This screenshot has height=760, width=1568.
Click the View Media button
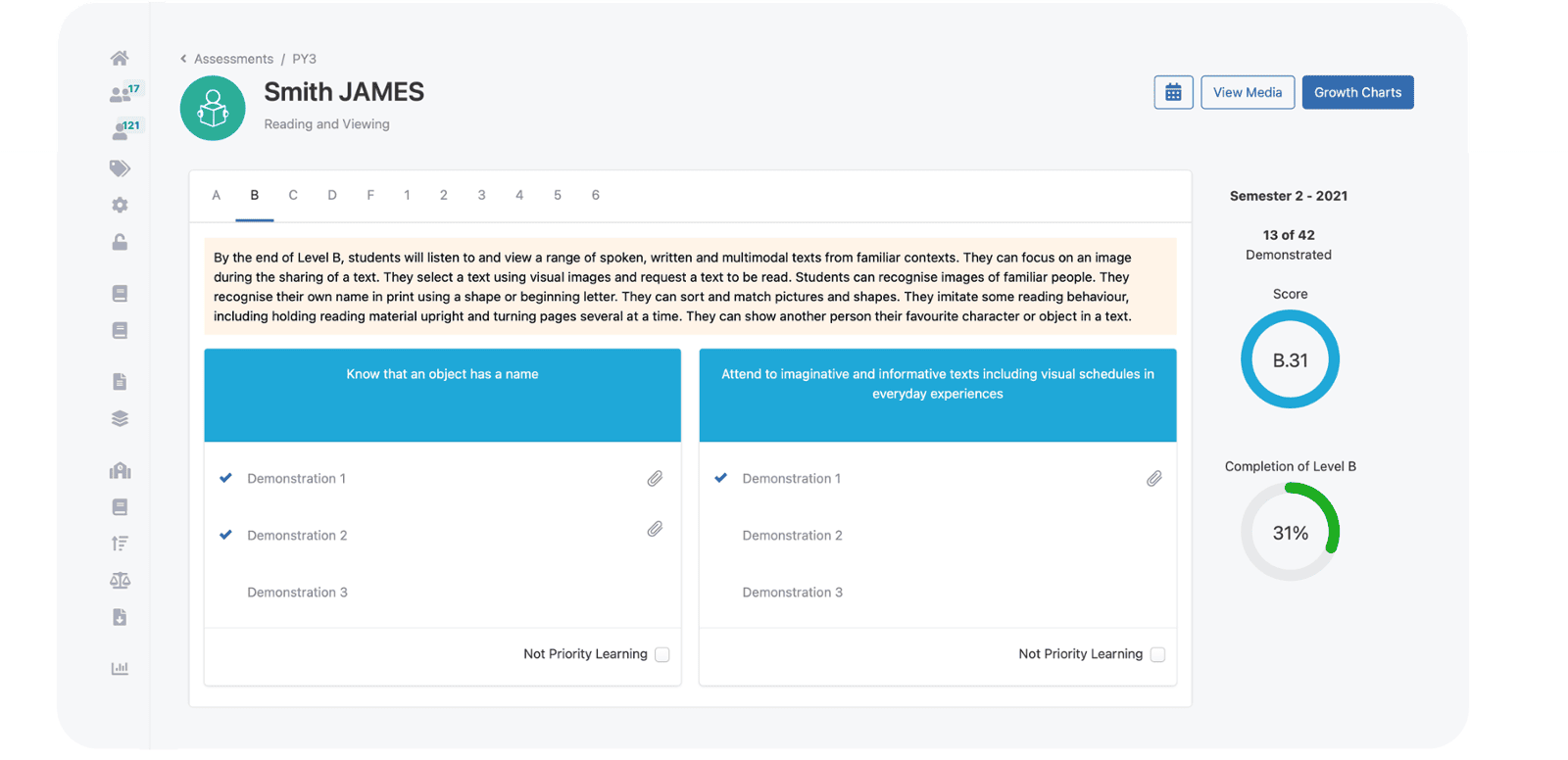(1248, 93)
